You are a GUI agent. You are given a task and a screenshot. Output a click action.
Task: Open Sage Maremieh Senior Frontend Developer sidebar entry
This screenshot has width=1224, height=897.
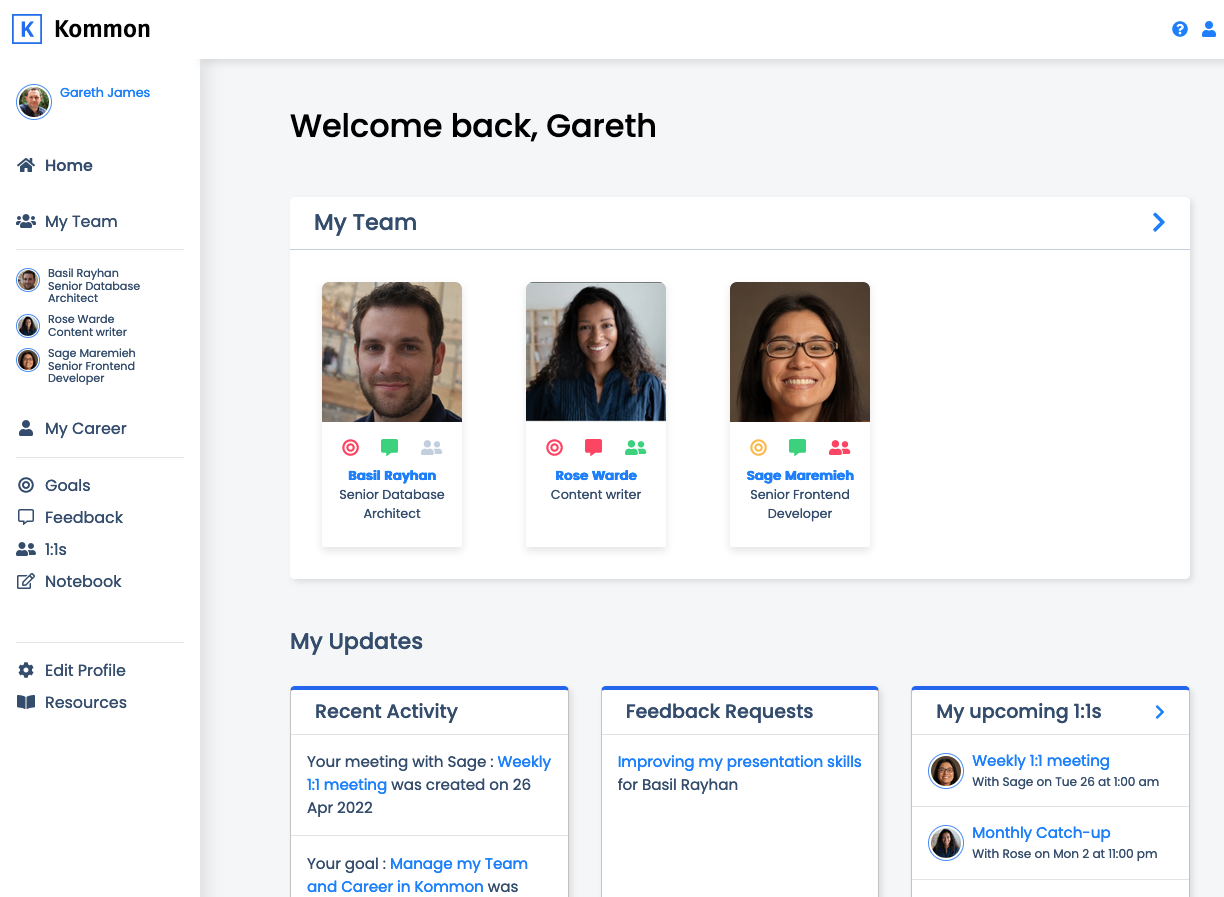point(91,366)
